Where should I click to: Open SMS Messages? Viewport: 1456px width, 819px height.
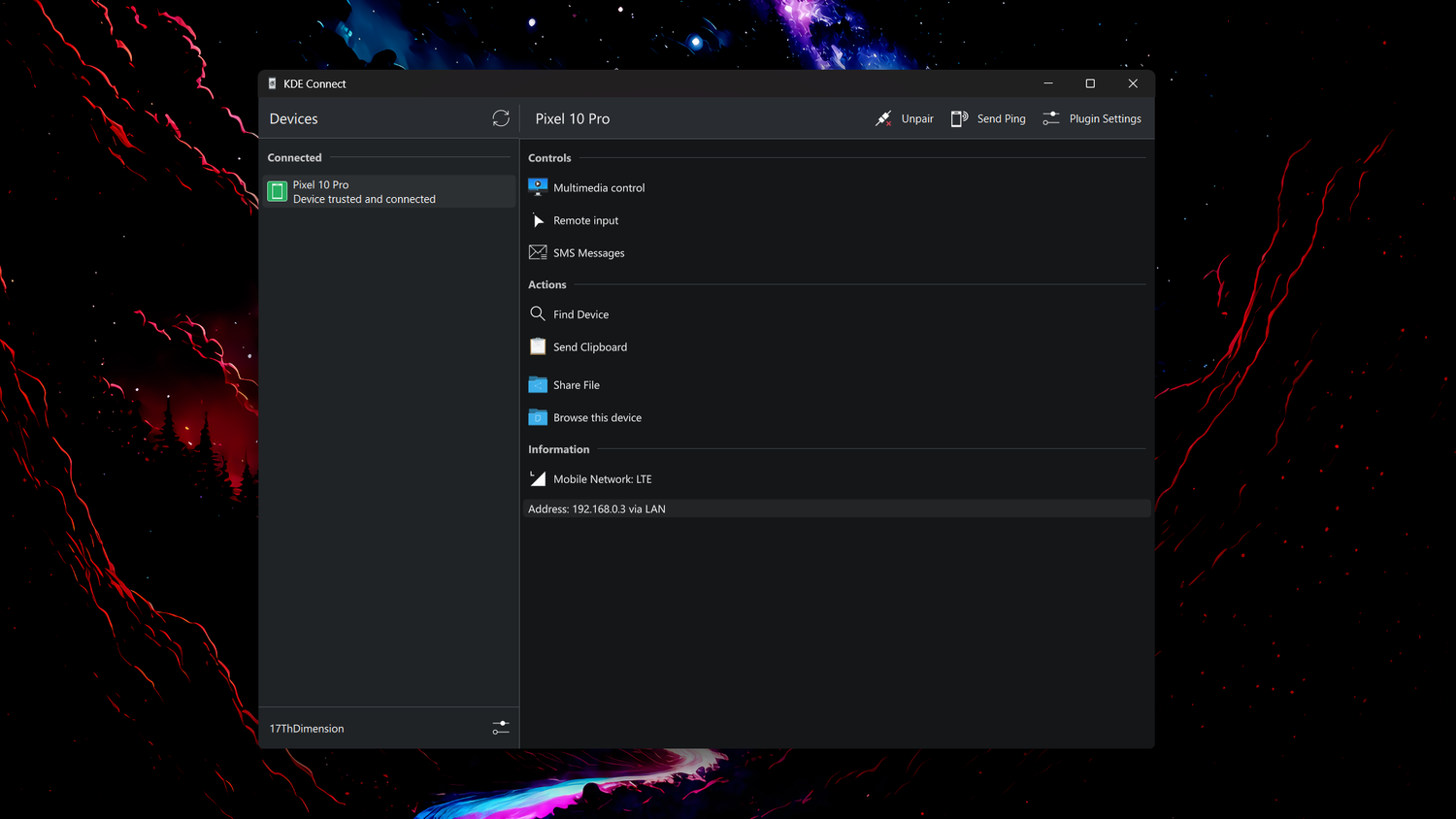588,253
